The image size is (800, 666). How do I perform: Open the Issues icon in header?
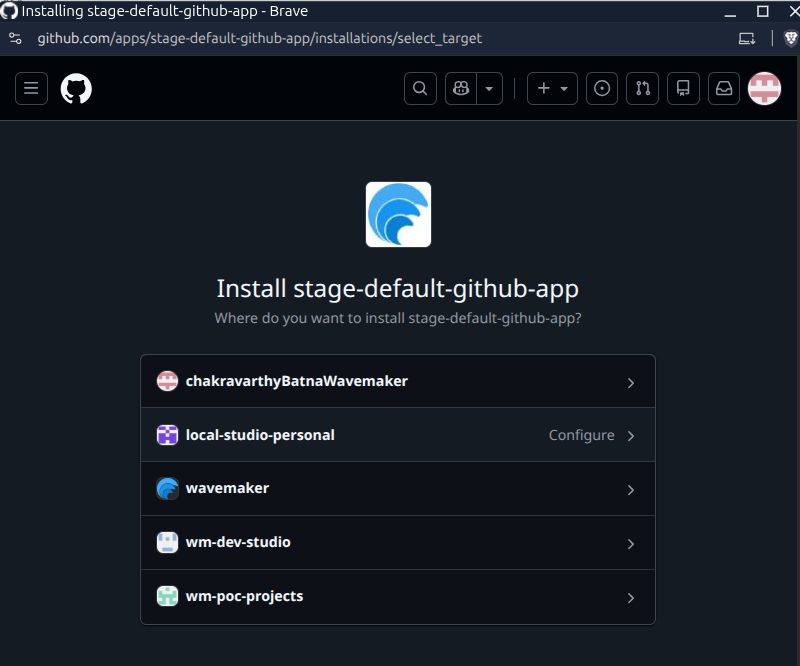point(602,88)
